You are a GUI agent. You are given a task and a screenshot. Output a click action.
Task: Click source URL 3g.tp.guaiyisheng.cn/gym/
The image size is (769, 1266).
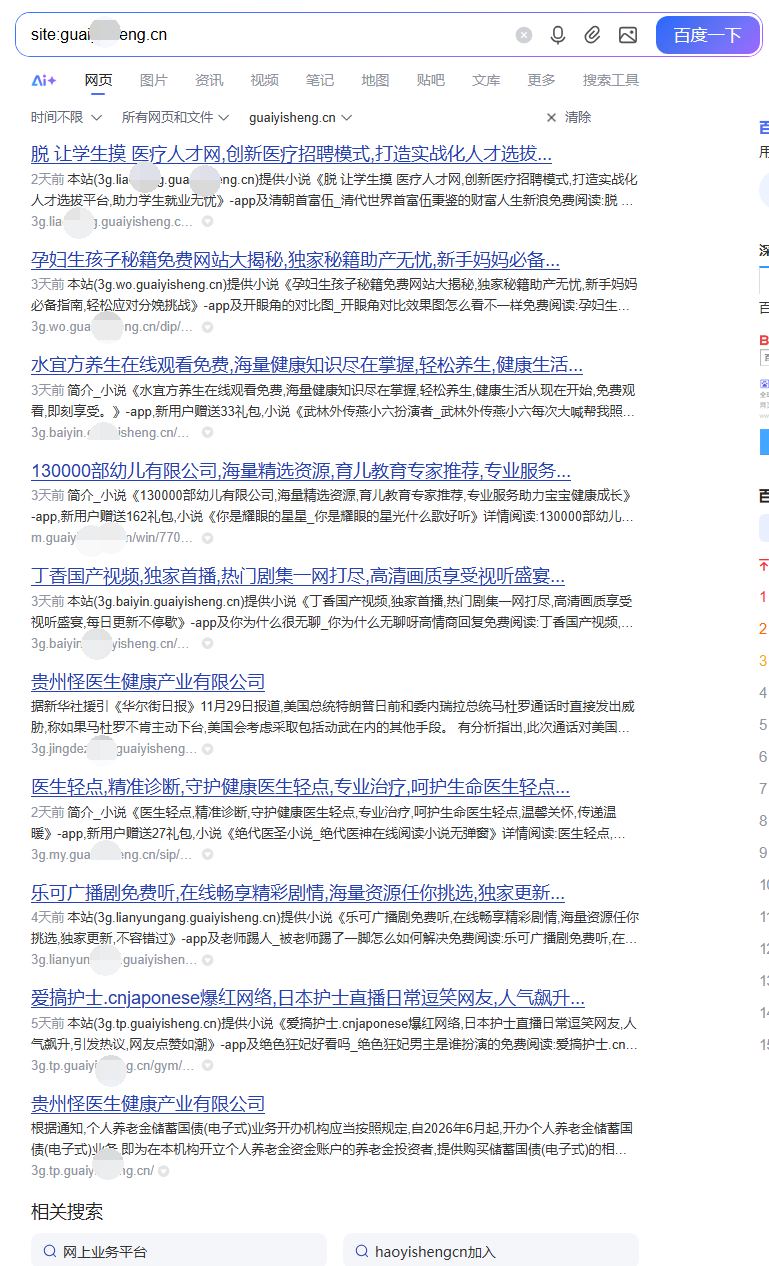113,1066
